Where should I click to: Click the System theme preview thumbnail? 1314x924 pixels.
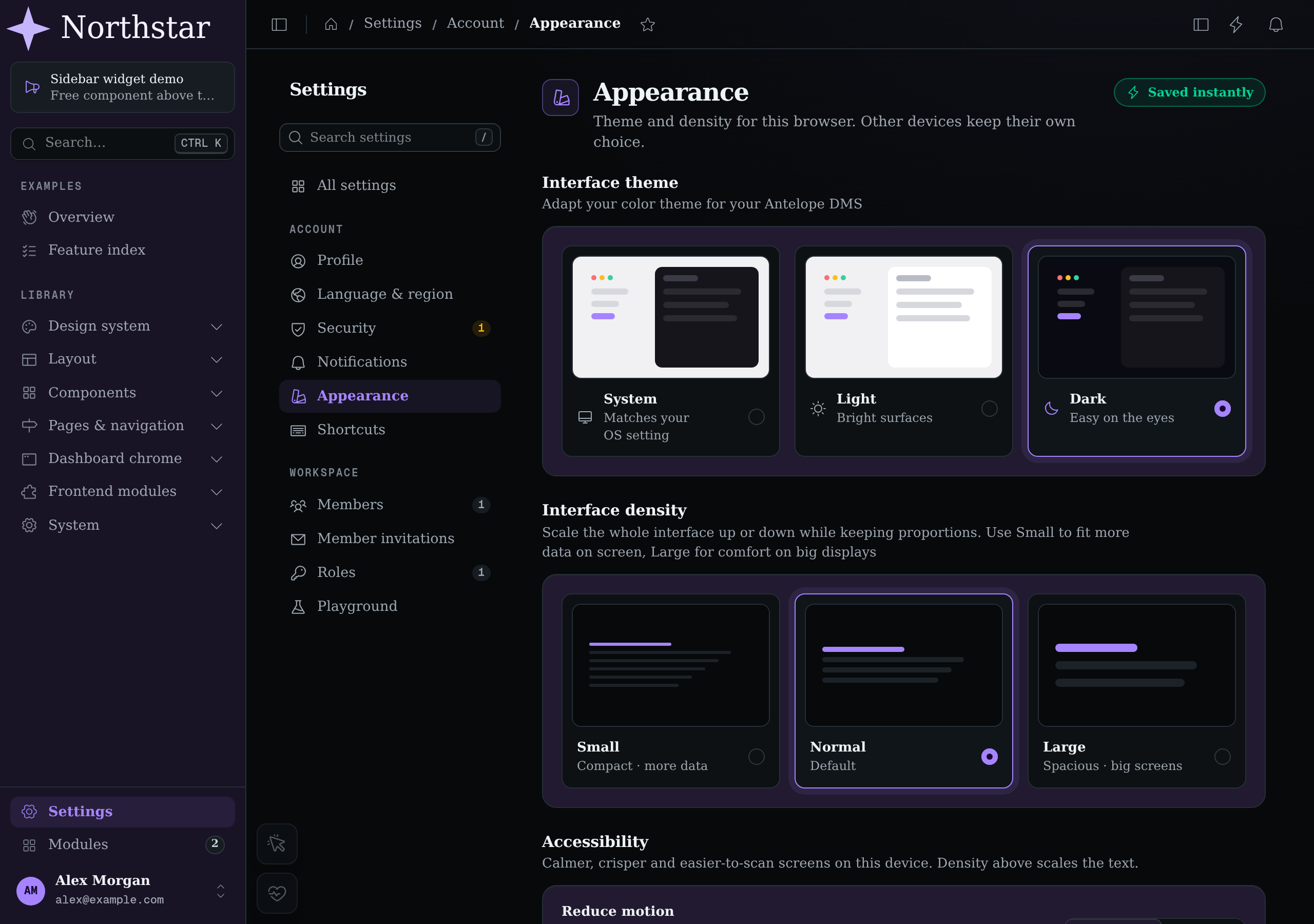click(x=670, y=317)
